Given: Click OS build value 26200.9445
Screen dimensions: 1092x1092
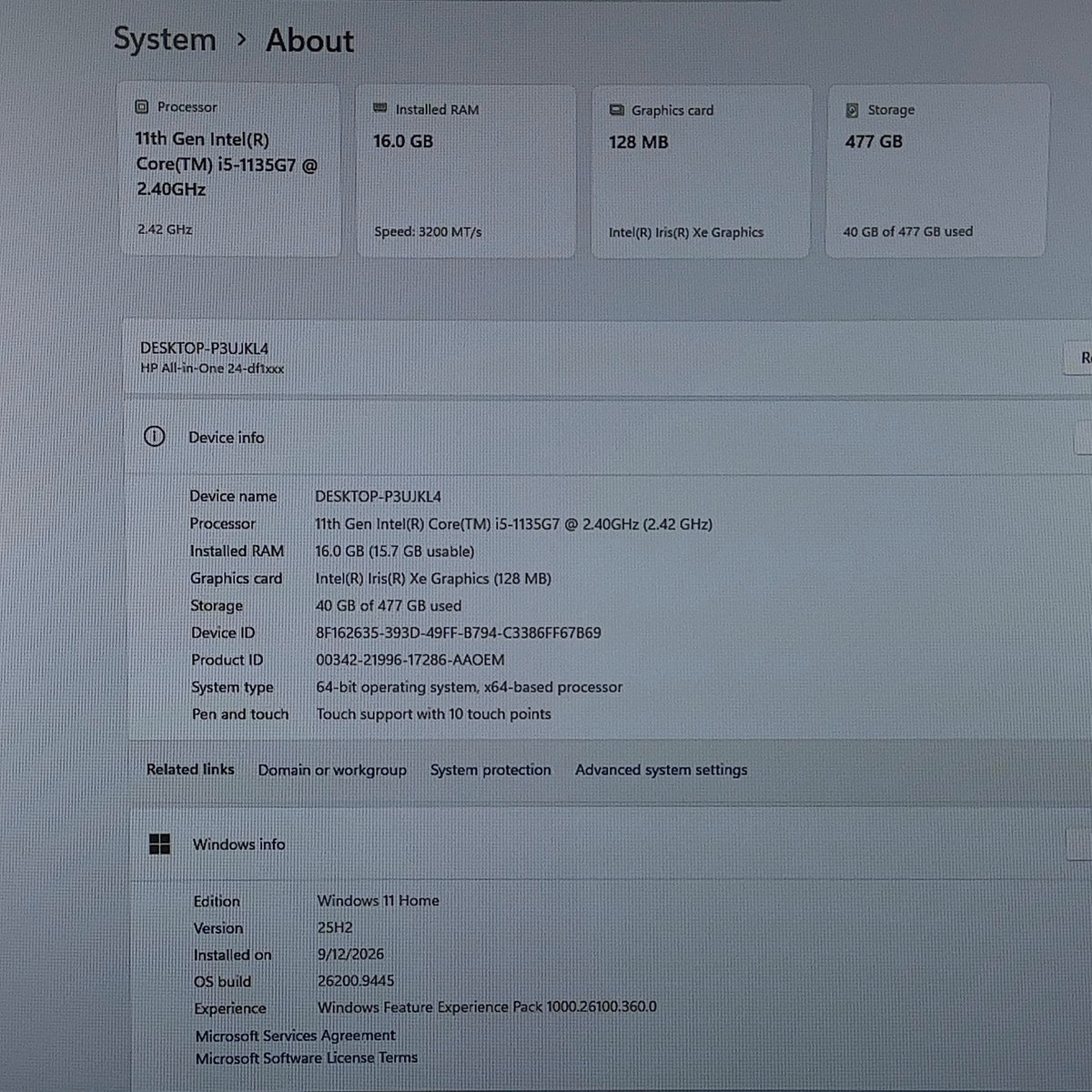Looking at the screenshot, I should [356, 981].
